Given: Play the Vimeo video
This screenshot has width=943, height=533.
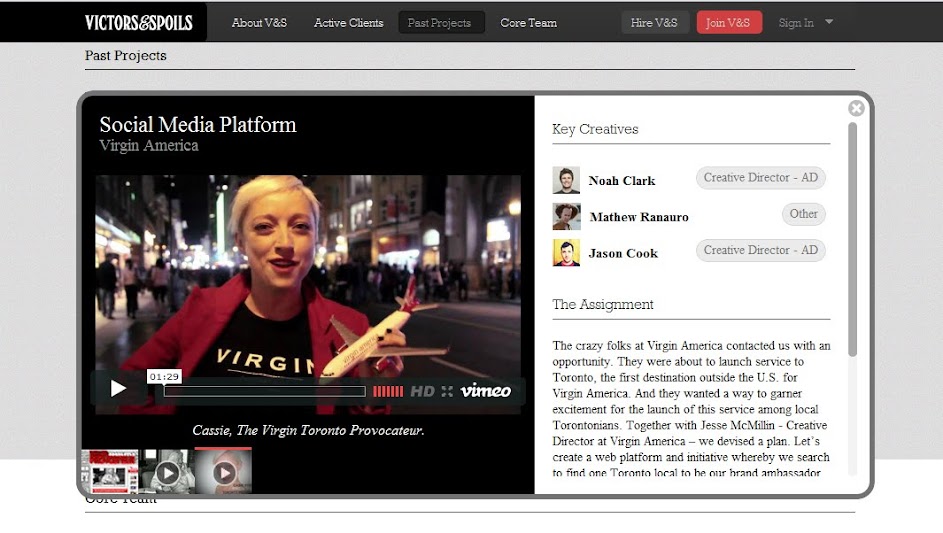Looking at the screenshot, I should 118,388.
